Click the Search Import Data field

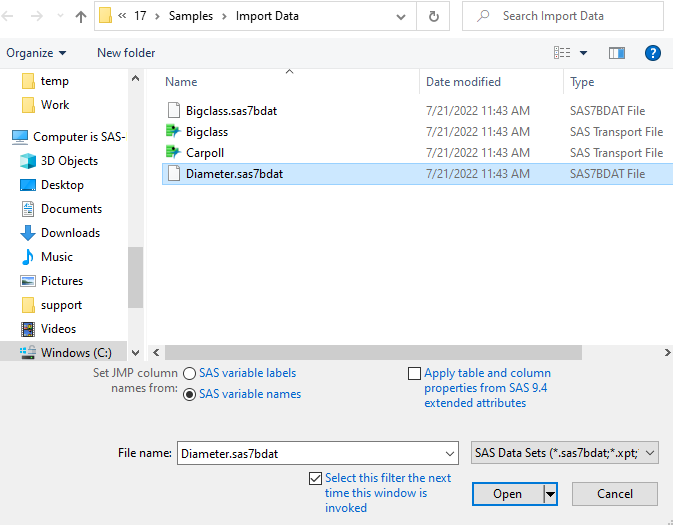pos(563,16)
